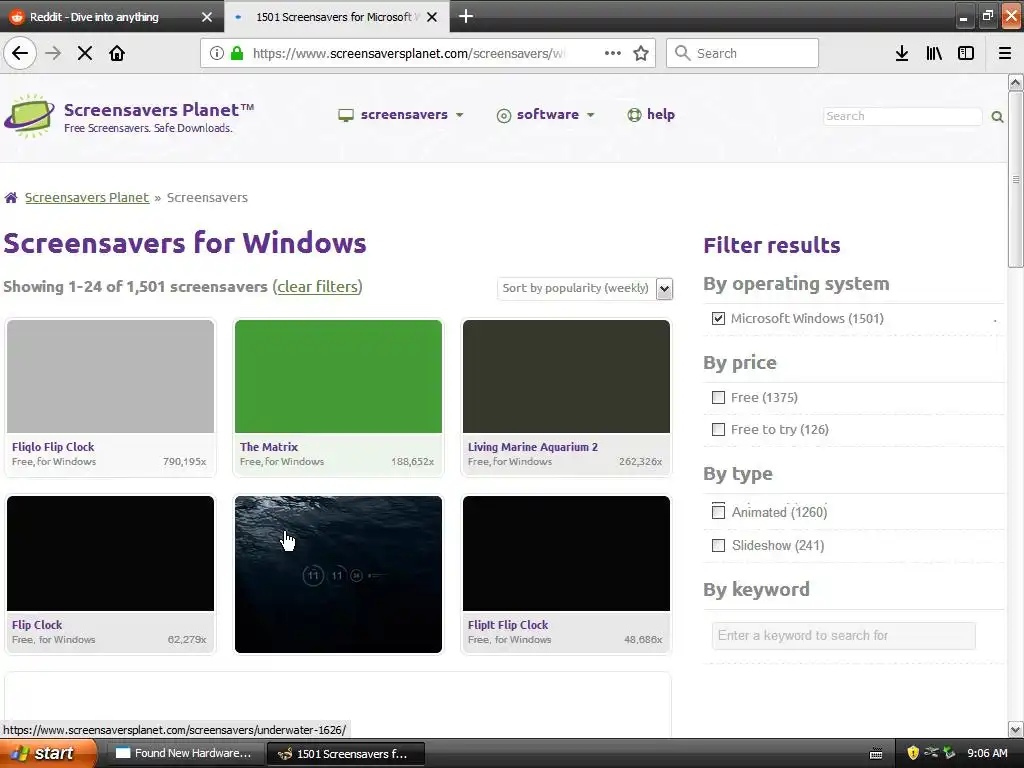Enable the Slideshow (241) type filter
The width and height of the screenshot is (1024, 768).
click(718, 545)
